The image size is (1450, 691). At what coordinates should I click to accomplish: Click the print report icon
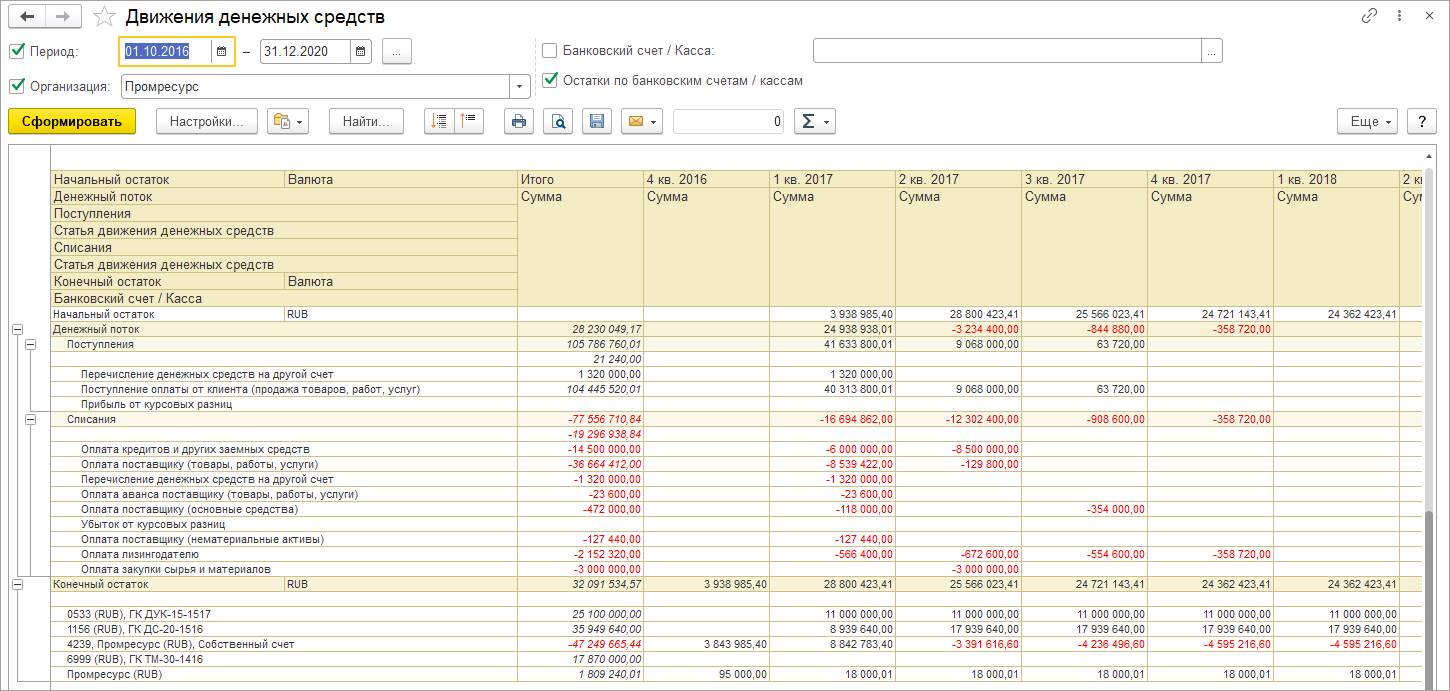click(518, 122)
